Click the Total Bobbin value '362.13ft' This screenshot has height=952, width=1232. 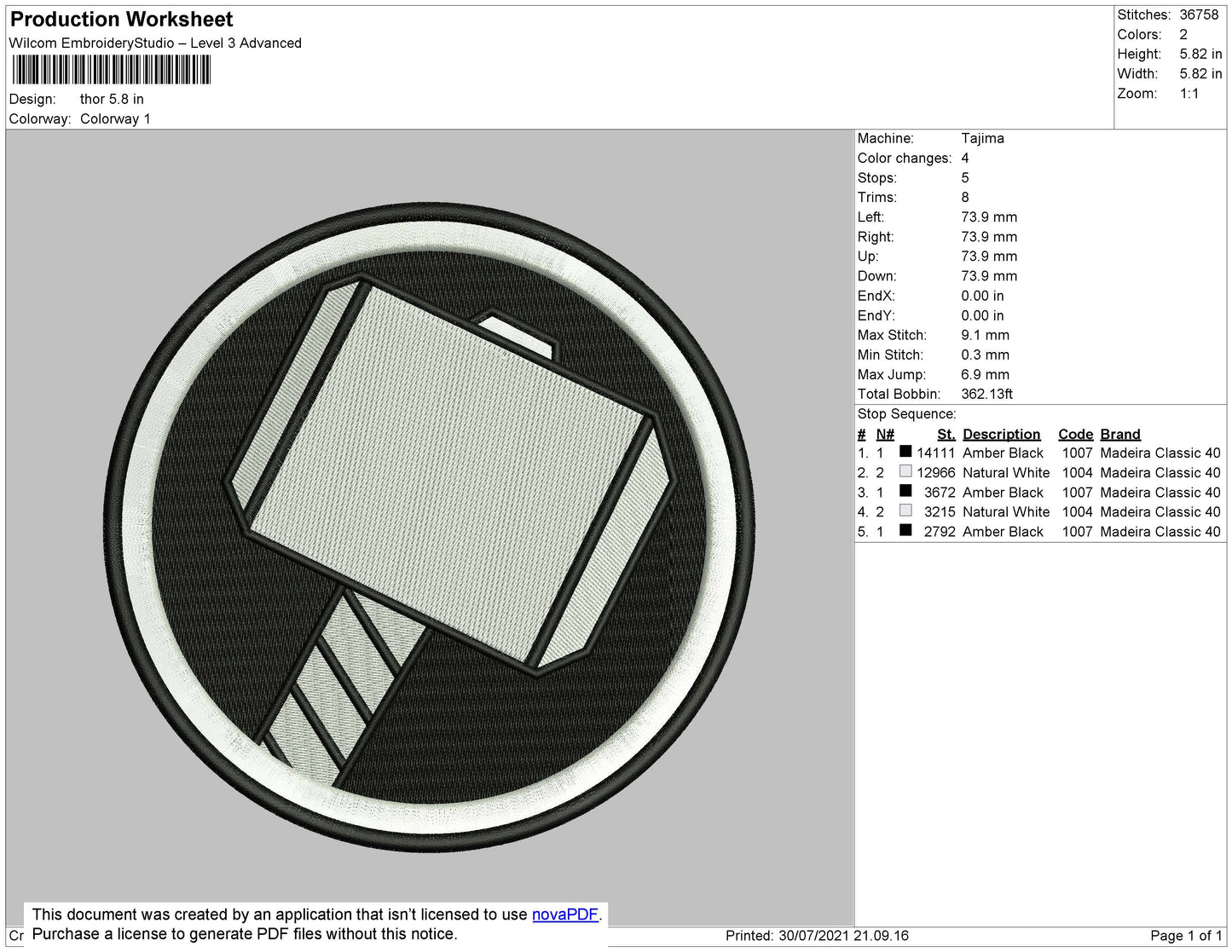point(986,395)
